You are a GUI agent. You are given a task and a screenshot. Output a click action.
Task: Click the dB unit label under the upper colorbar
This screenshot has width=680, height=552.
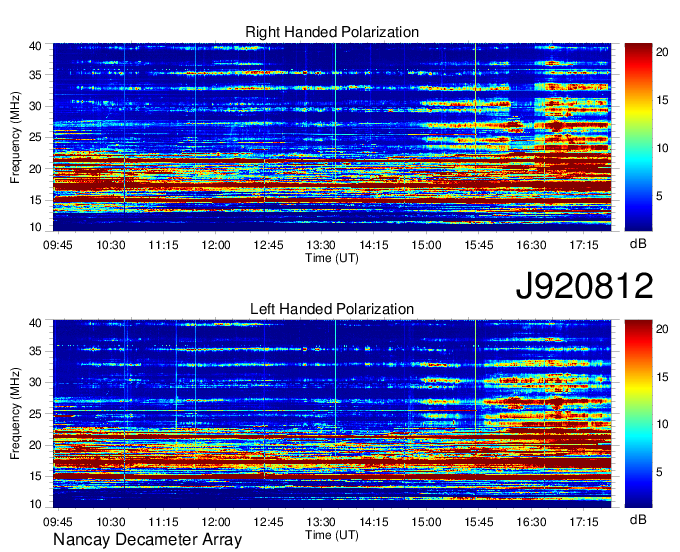[x=638, y=244]
